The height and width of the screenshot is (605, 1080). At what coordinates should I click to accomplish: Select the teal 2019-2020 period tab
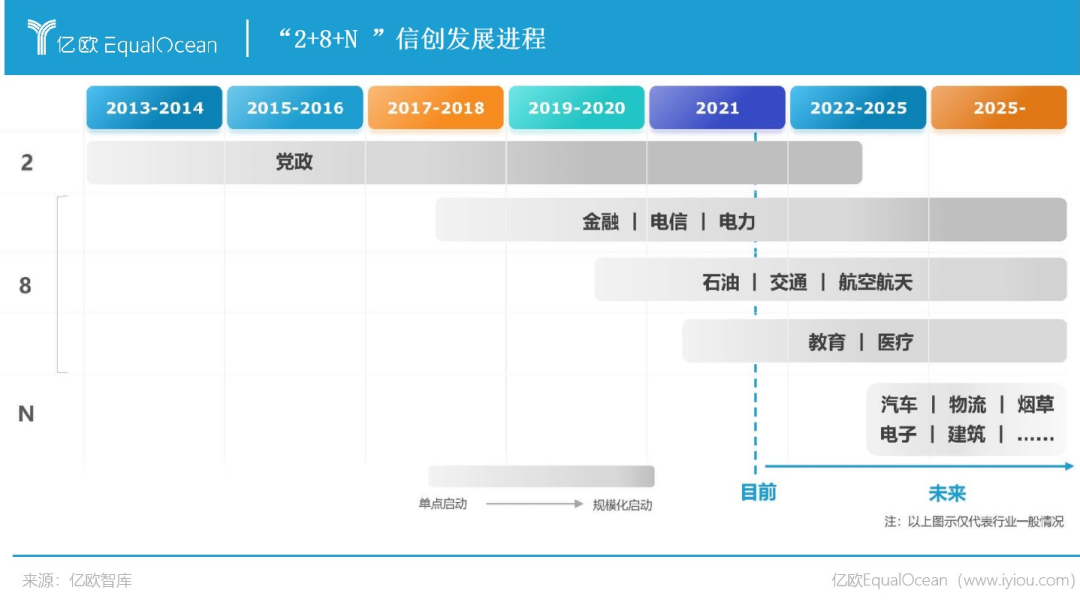coord(577,107)
